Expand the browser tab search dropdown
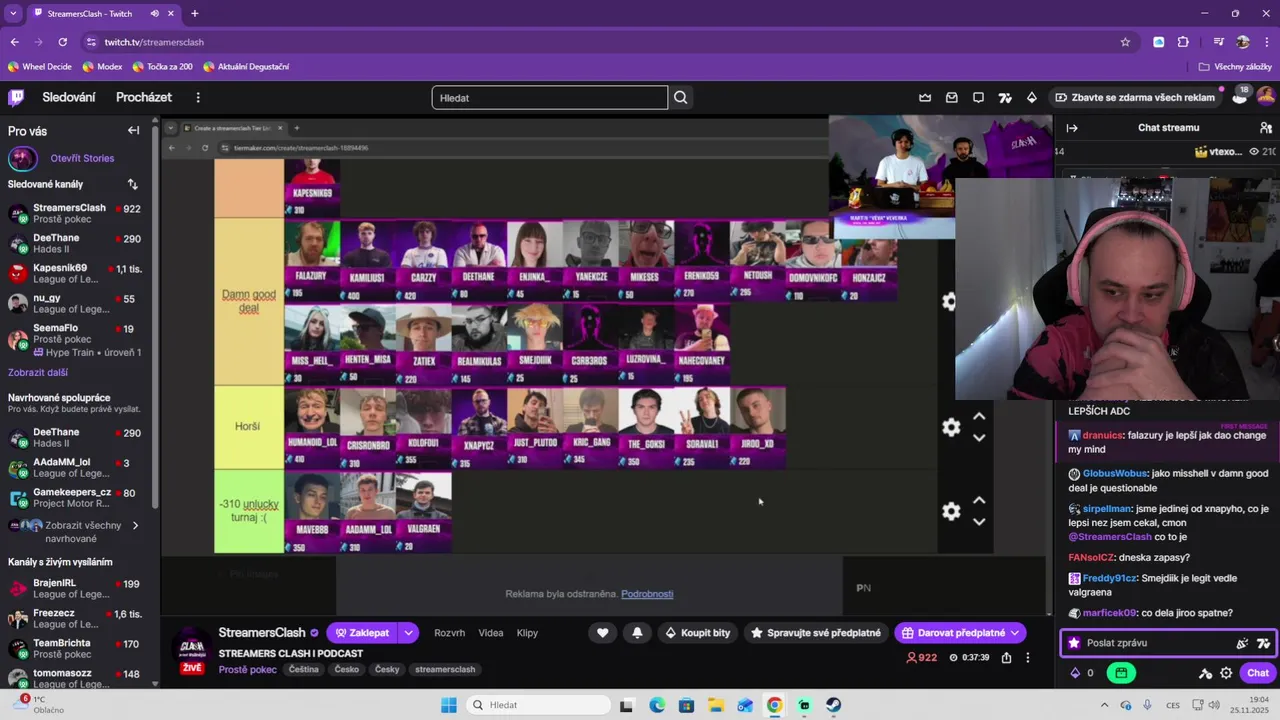This screenshot has height=720, width=1280. pos(13,13)
